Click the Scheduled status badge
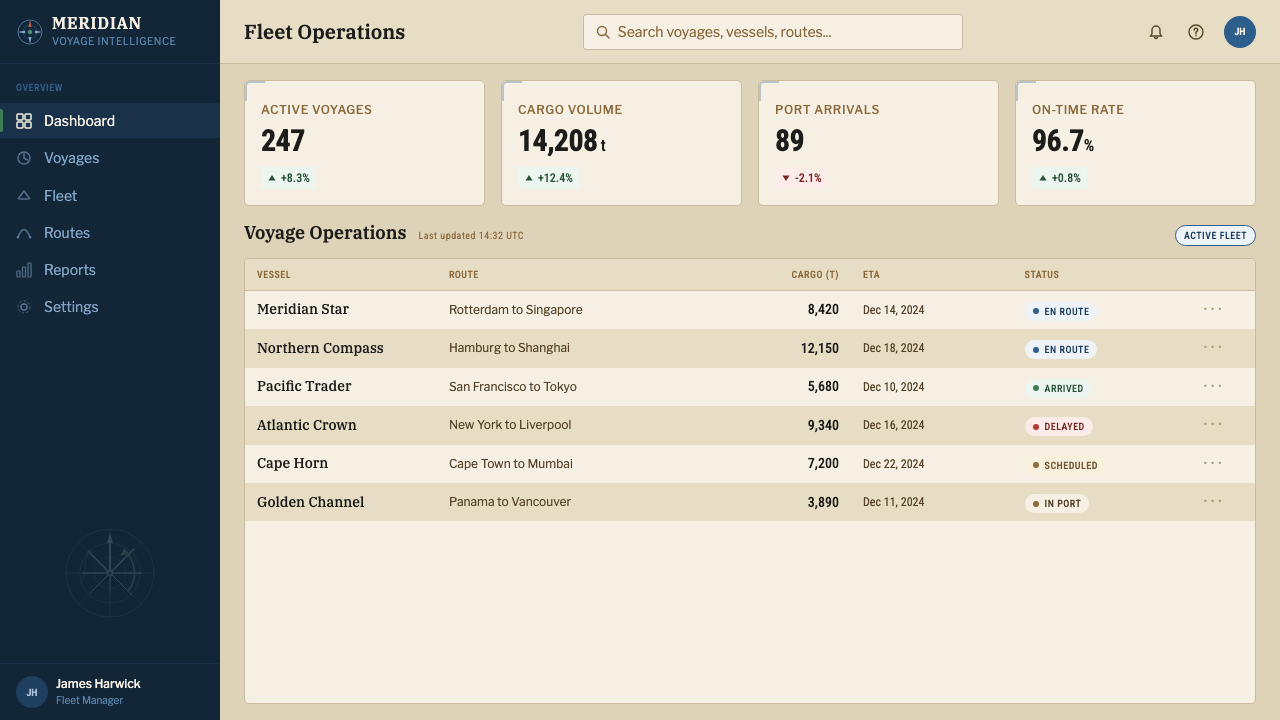Viewport: 1280px width, 720px height. (1065, 465)
